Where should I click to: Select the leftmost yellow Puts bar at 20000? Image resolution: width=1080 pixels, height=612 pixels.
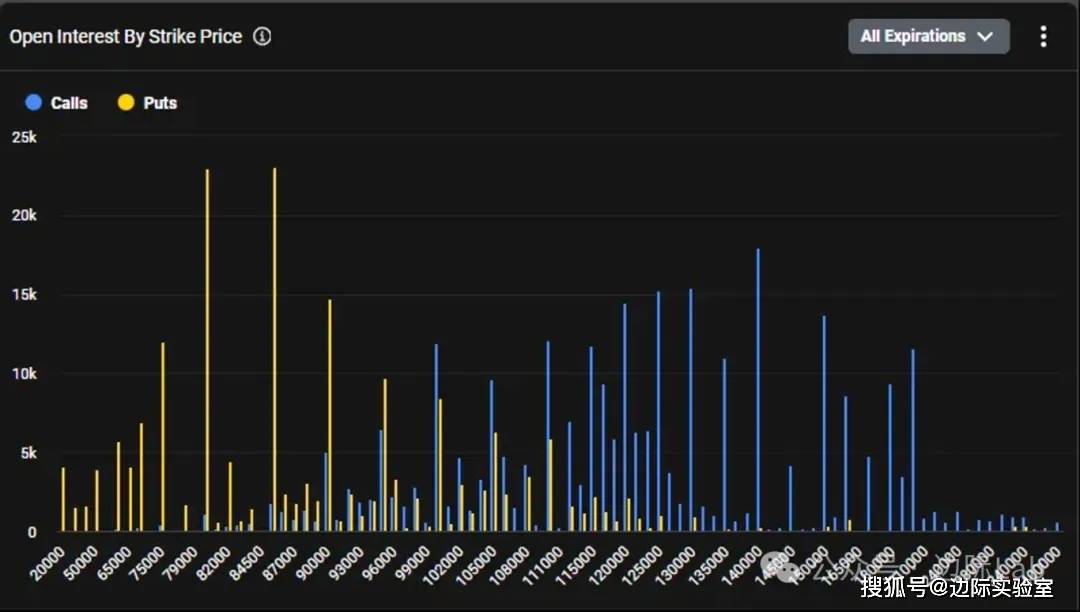(x=63, y=498)
